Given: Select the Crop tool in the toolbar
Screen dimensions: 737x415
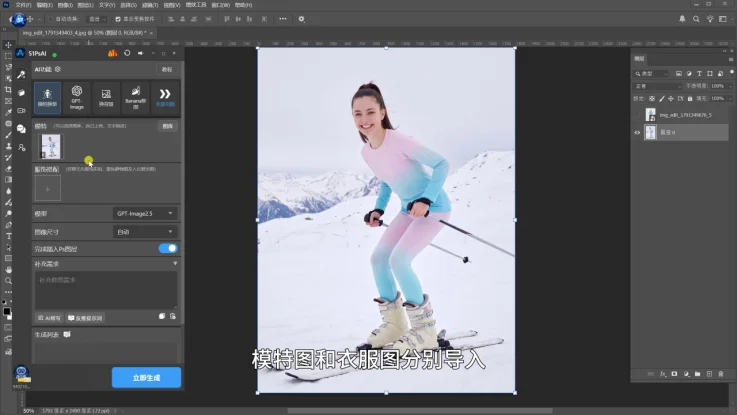Looking at the screenshot, I should pos(8,90).
